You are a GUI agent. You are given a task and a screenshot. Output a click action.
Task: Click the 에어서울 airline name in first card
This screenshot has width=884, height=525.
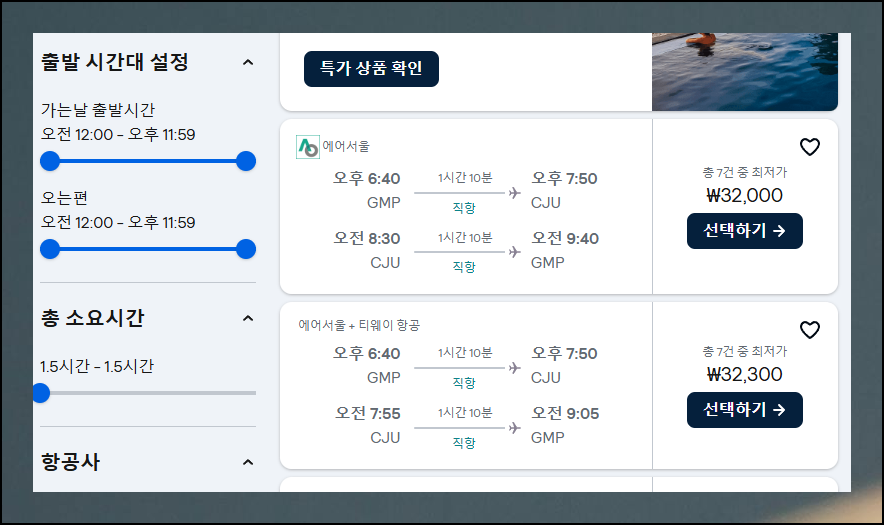coord(346,147)
